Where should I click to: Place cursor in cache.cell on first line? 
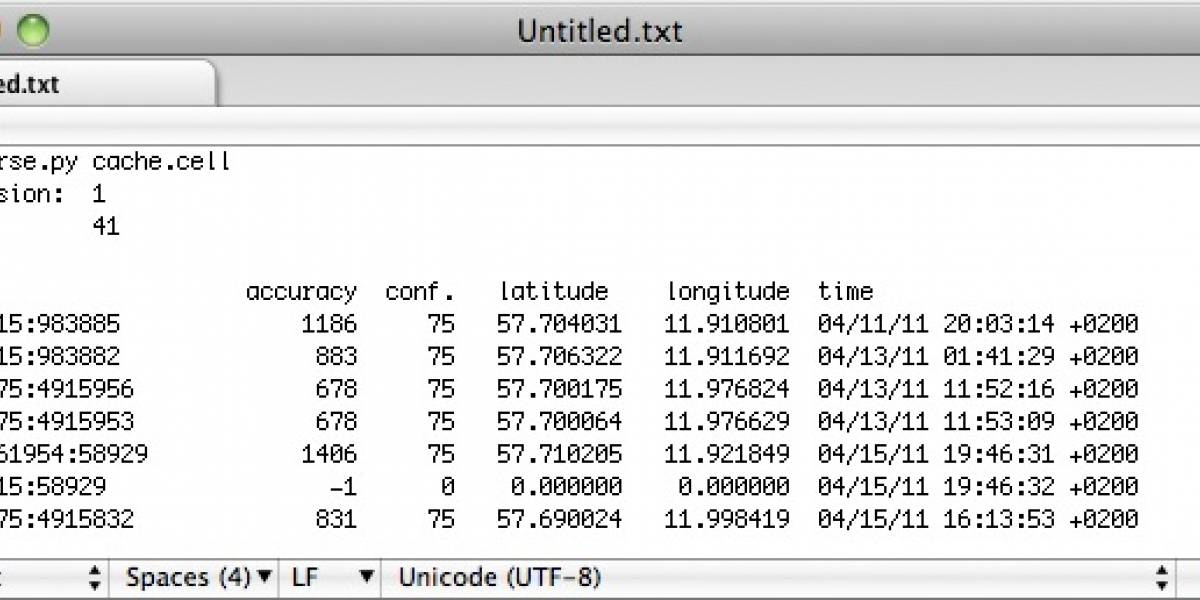(161, 161)
